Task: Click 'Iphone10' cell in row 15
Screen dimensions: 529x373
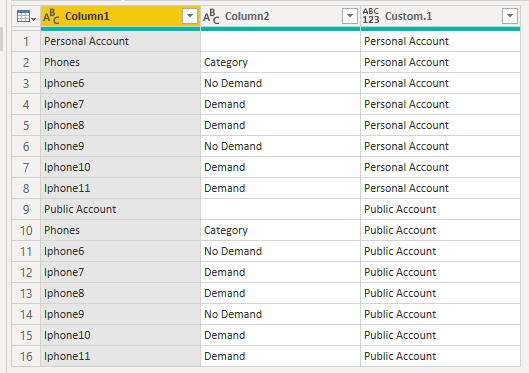Action: [x=120, y=335]
